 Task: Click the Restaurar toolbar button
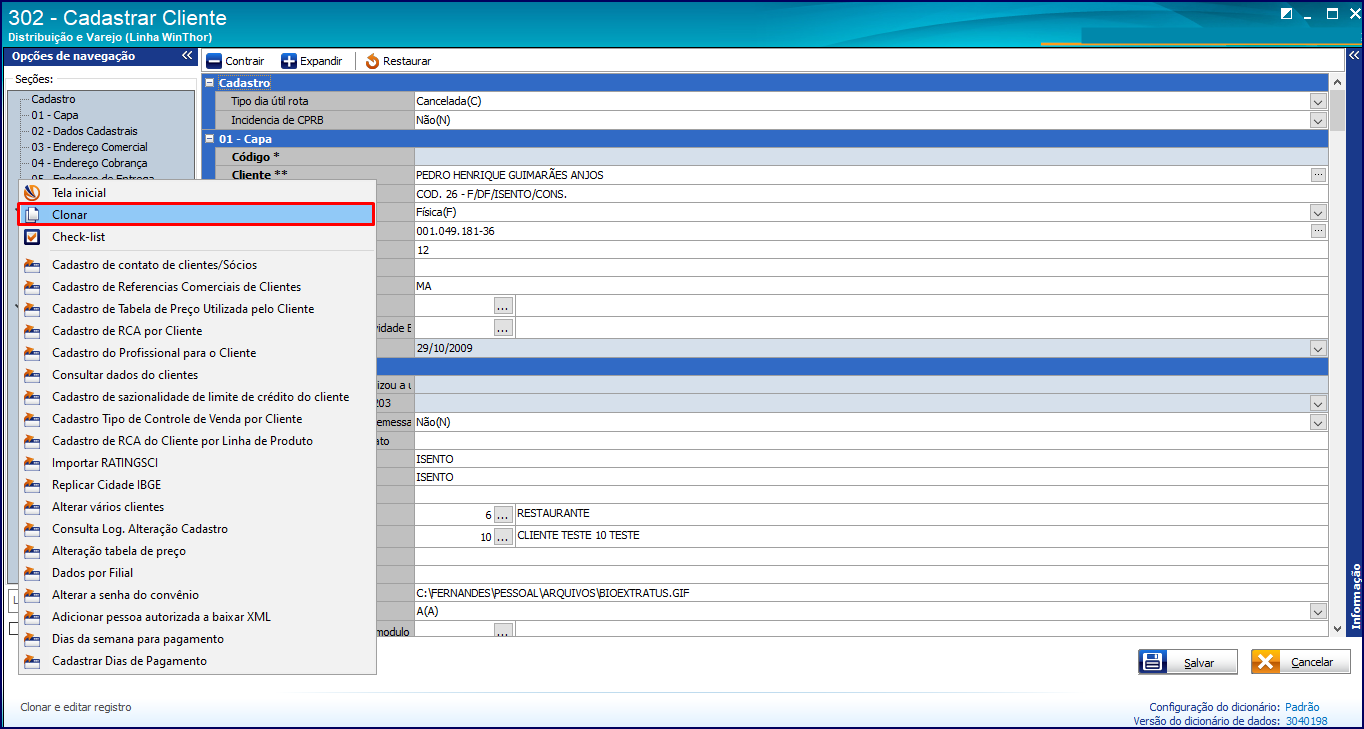398,61
